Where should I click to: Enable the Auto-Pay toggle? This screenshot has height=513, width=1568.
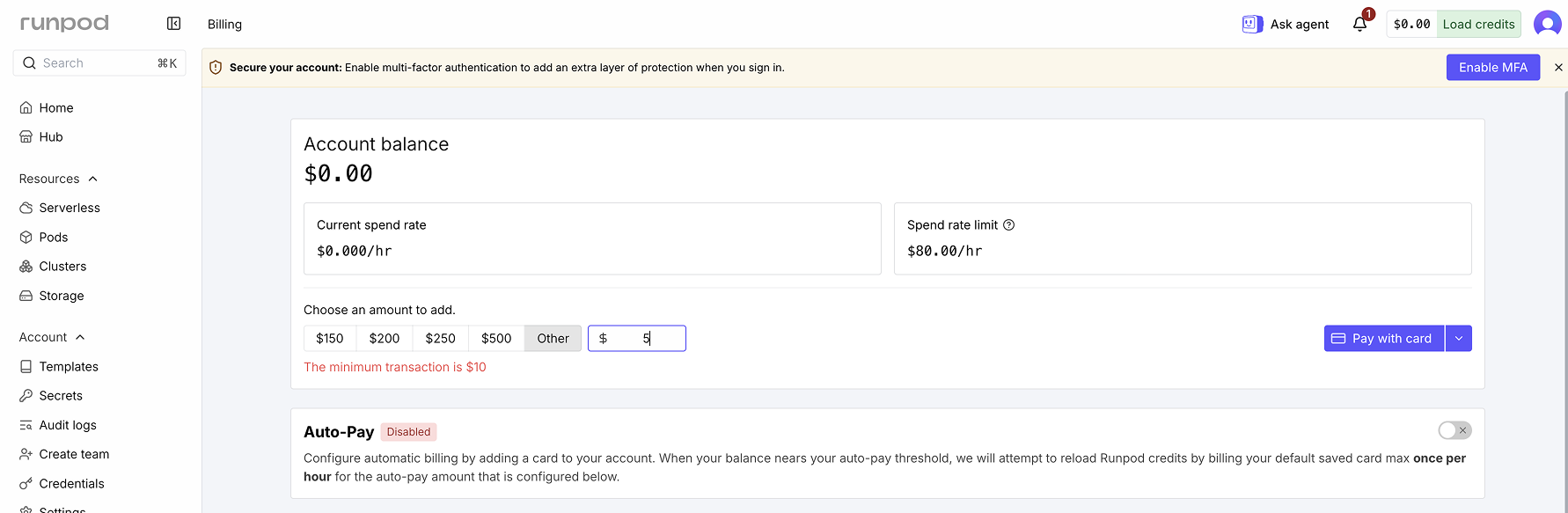1454,430
